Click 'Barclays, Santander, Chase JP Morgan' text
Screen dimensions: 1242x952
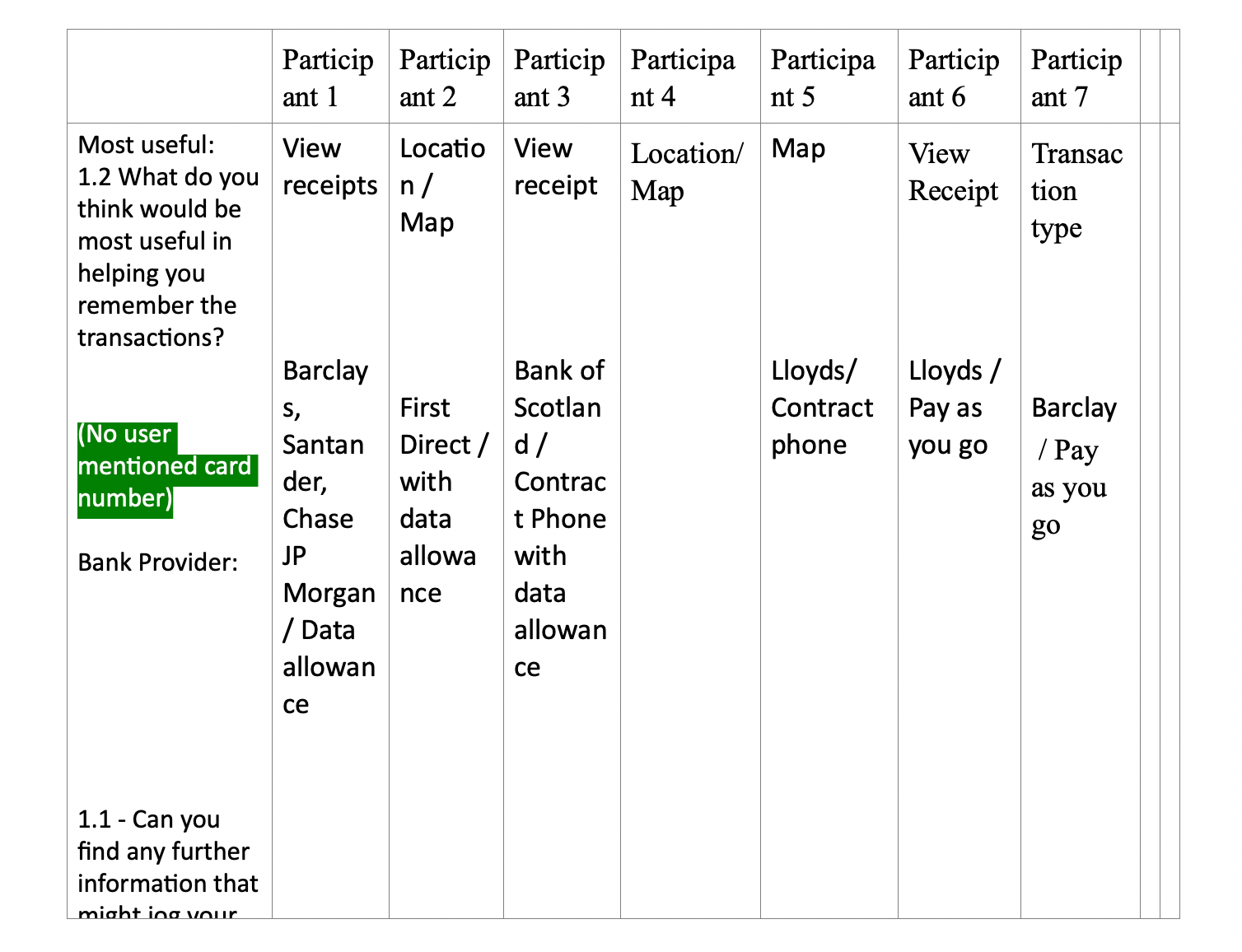pyautogui.click(x=329, y=482)
